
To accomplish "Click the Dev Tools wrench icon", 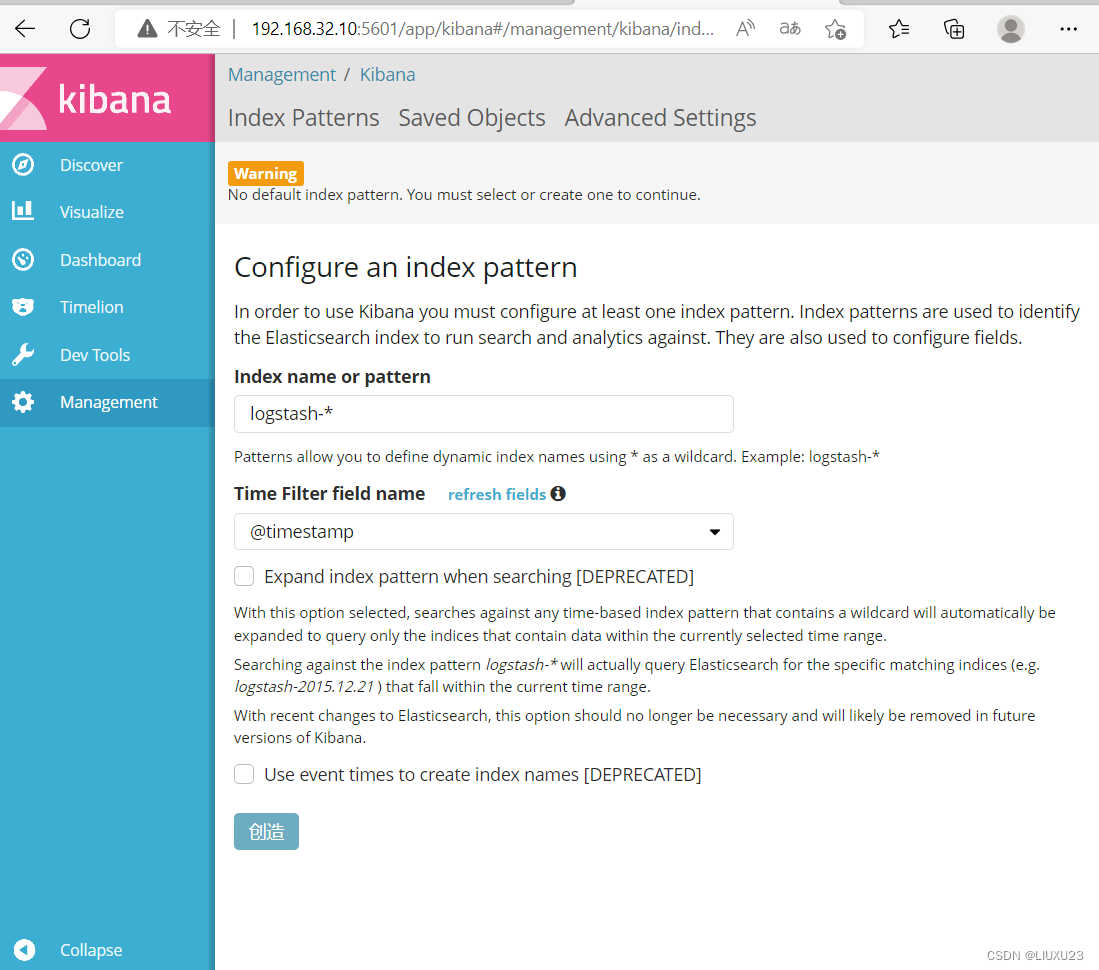I will pos(23,355).
